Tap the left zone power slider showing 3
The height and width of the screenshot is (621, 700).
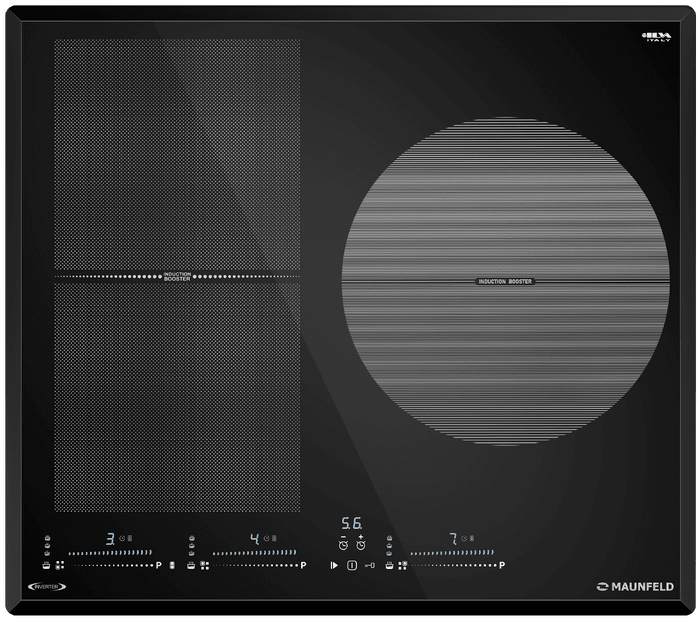pos(110,552)
